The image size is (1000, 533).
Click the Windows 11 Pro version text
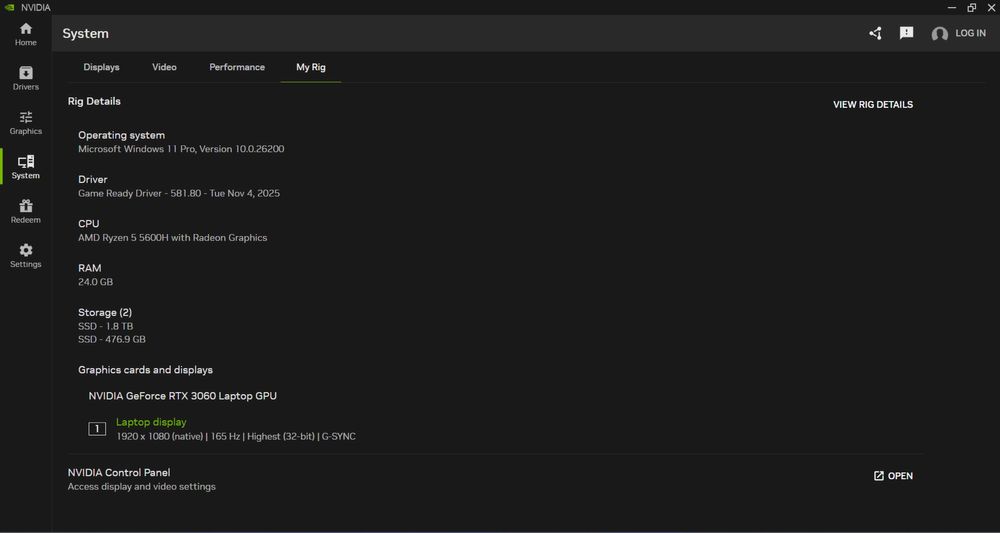click(x=181, y=149)
